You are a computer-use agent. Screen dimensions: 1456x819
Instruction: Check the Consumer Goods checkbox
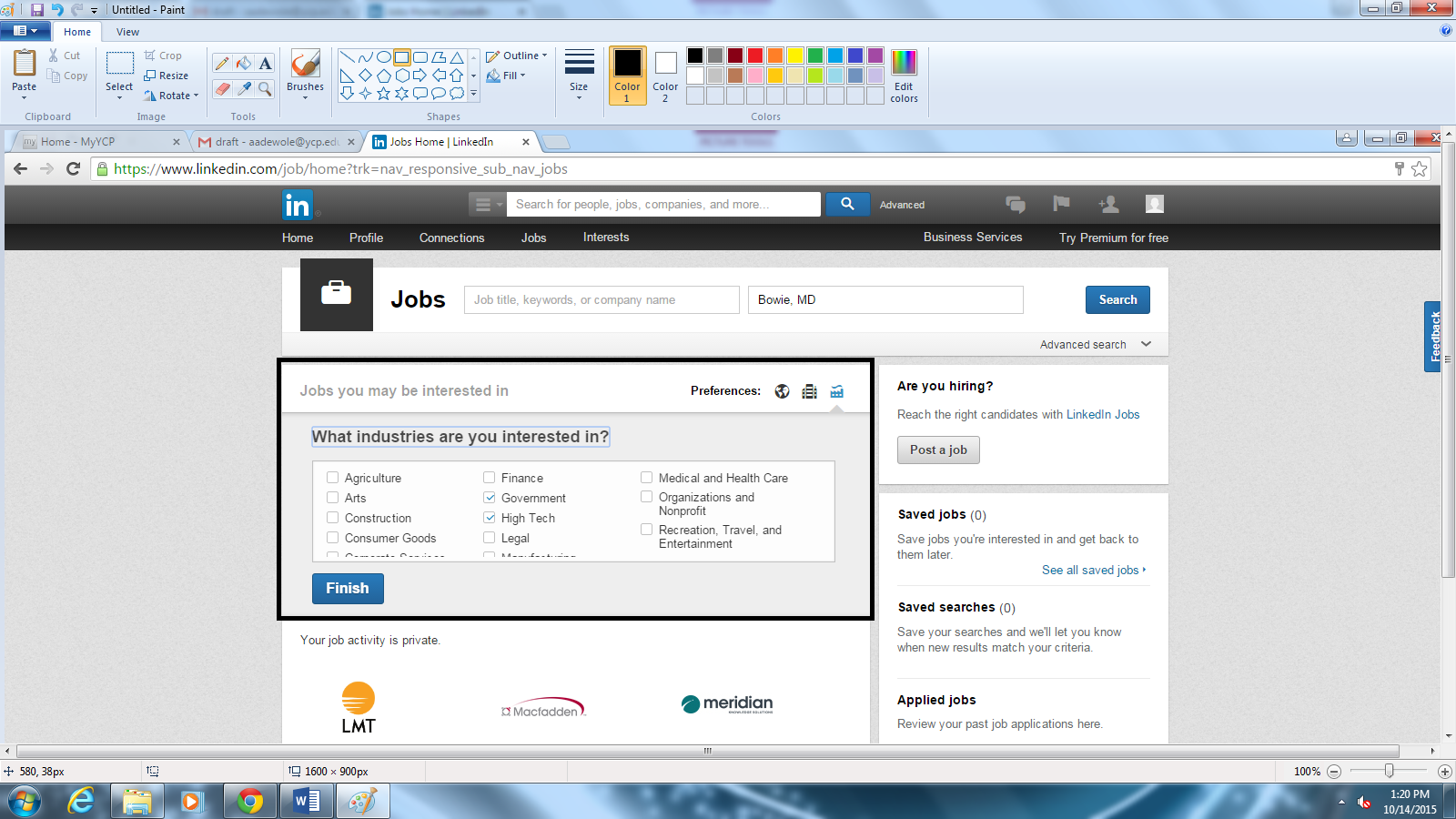point(332,538)
